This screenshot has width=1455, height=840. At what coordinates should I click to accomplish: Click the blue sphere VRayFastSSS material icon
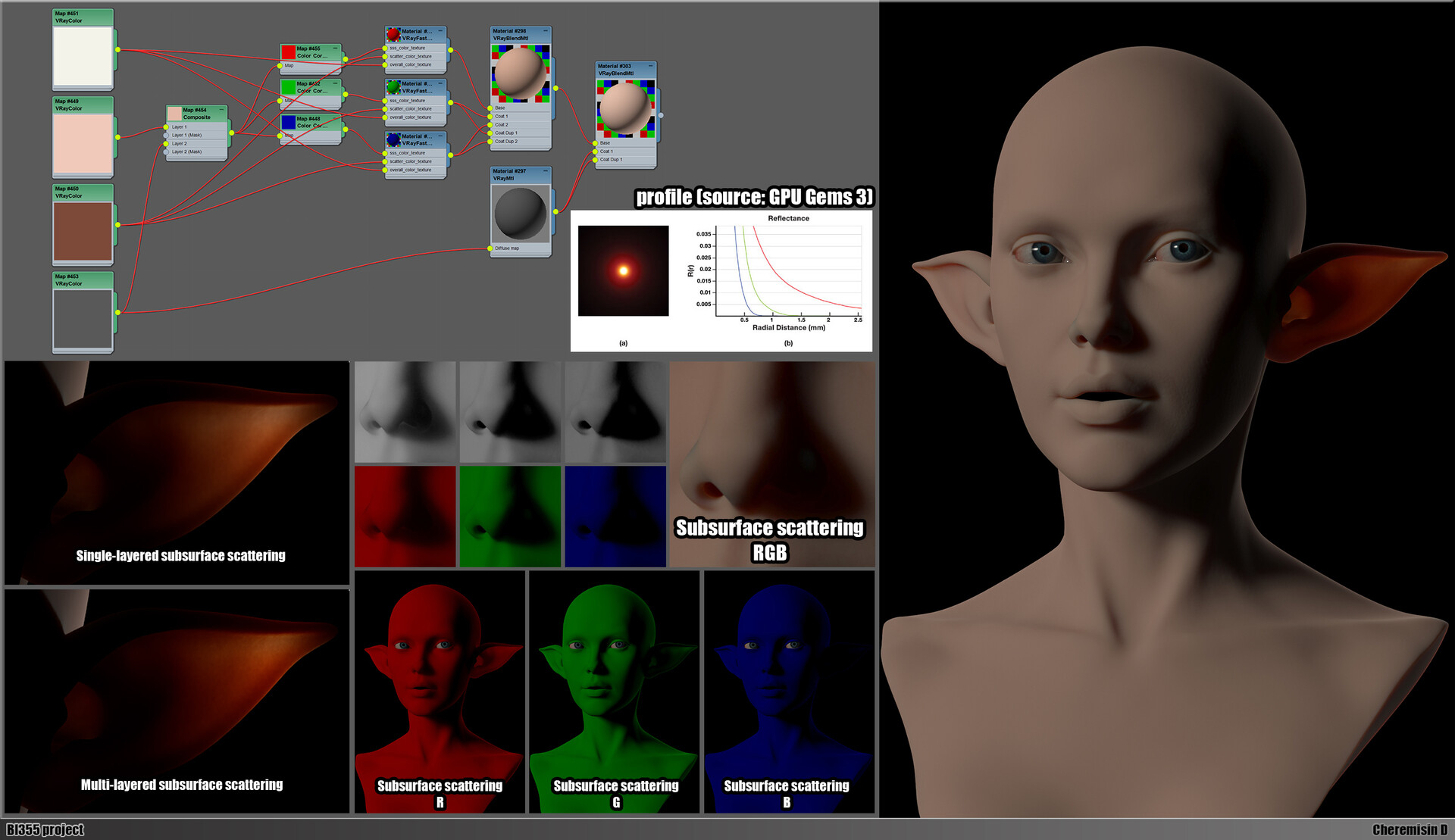tap(393, 140)
